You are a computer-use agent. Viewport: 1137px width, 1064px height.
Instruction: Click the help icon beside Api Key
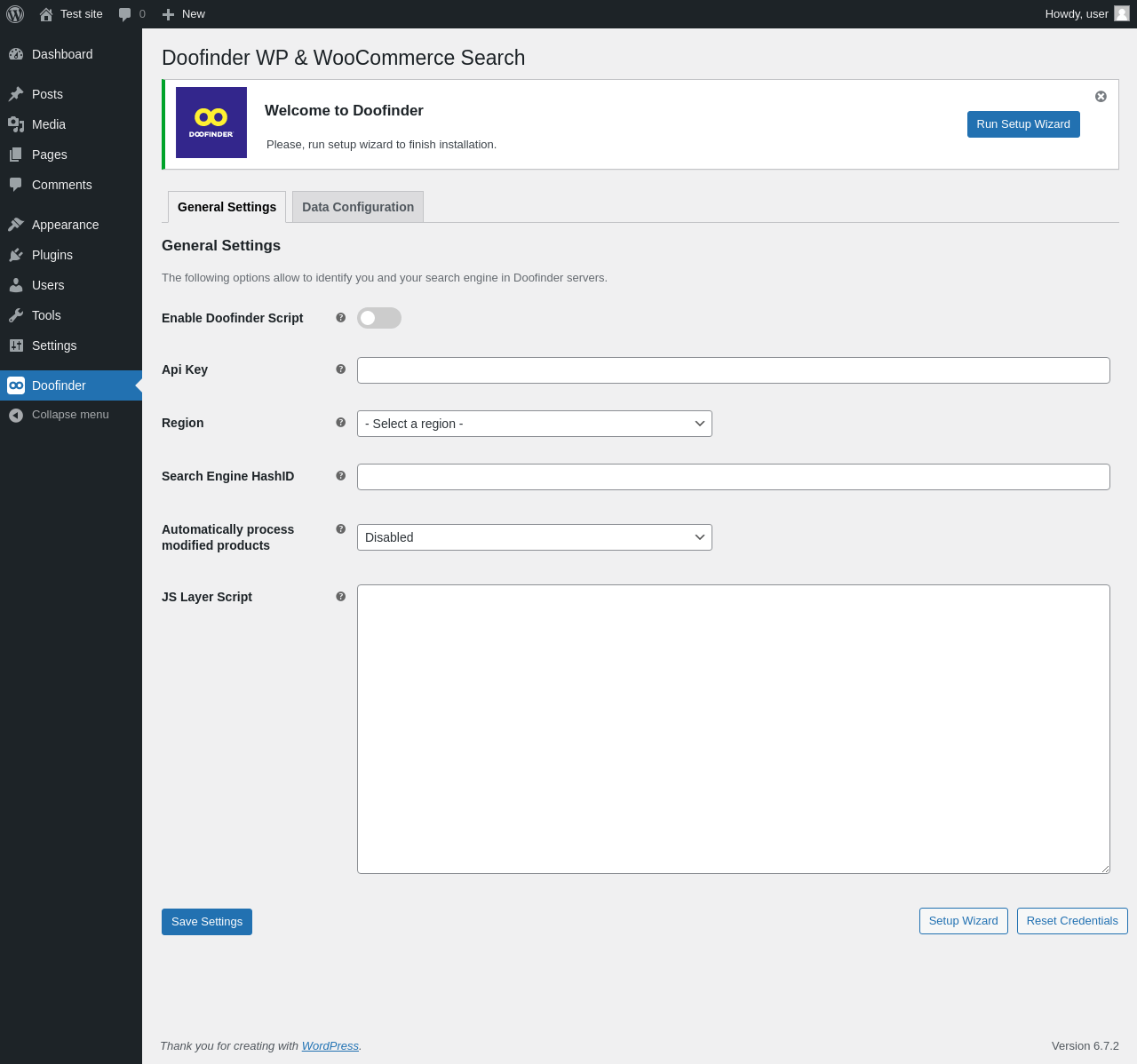(340, 369)
